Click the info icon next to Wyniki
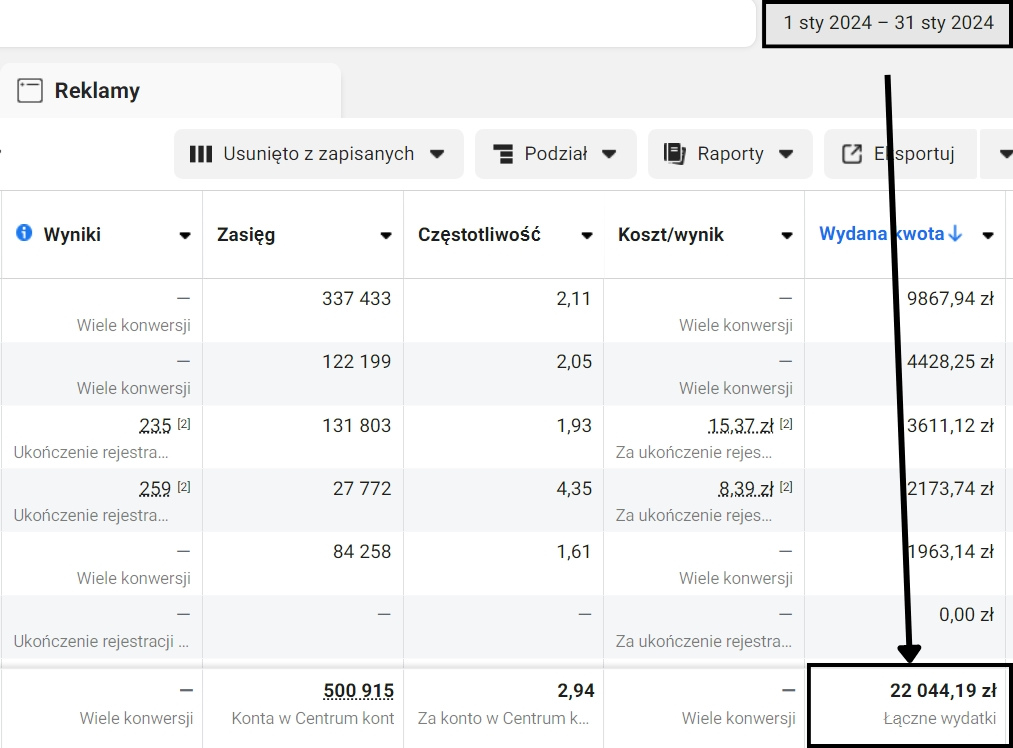This screenshot has width=1013, height=748. pos(24,233)
